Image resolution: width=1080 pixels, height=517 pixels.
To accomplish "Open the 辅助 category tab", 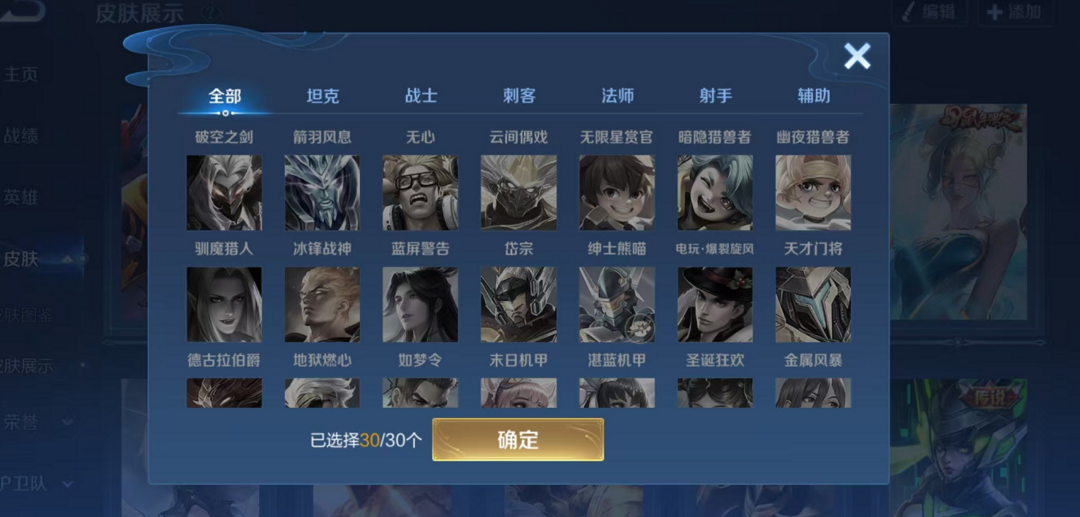I will pyautogui.click(x=813, y=96).
